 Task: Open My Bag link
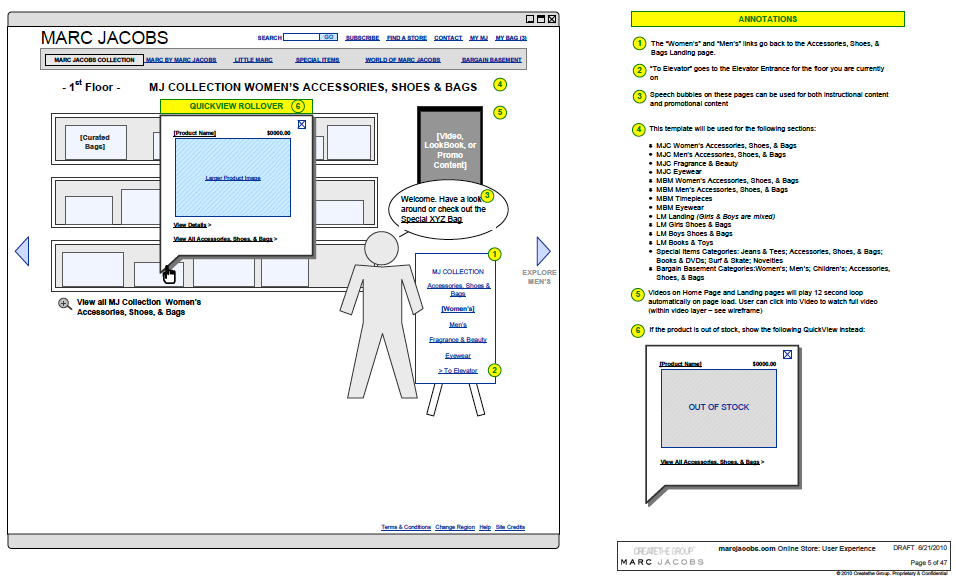coord(511,38)
